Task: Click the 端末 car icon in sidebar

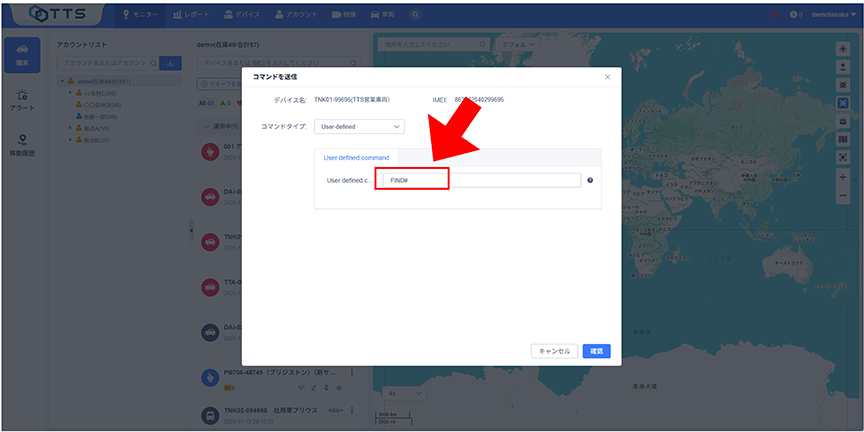Action: click(22, 55)
